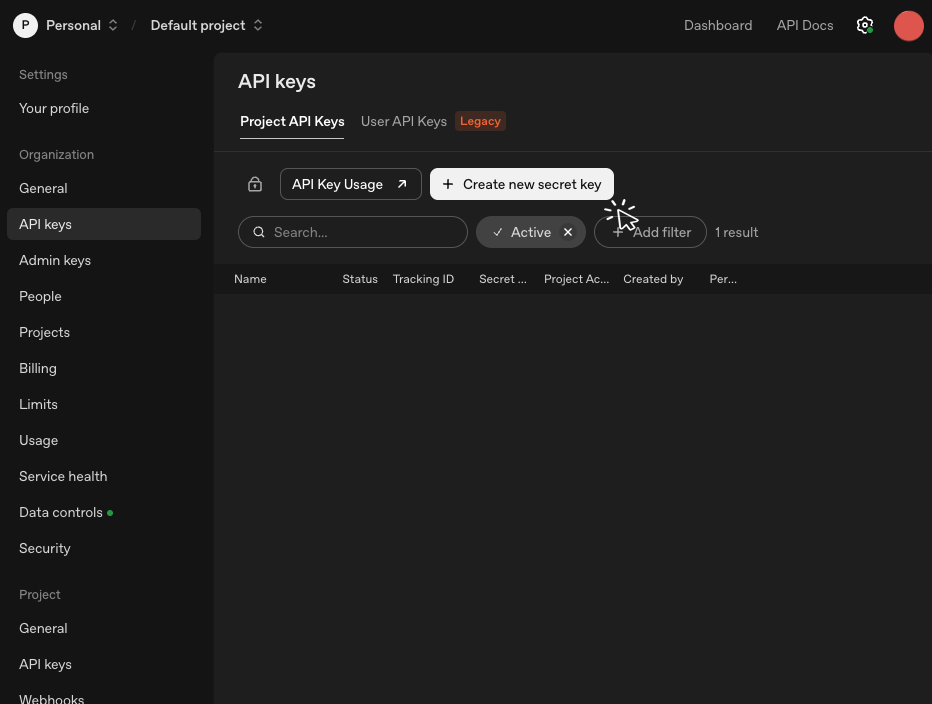Click the Legacy badge
932x704 pixels.
coord(480,121)
